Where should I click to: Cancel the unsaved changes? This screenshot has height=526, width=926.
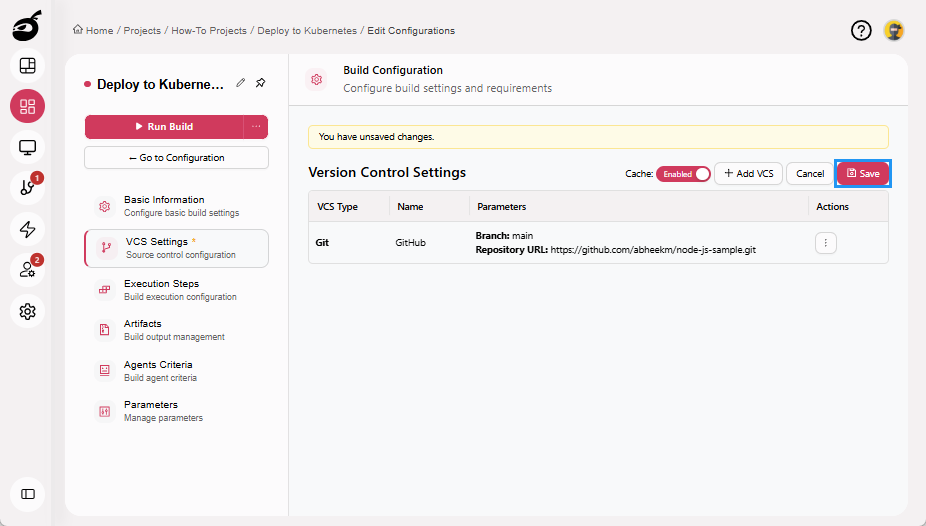click(x=810, y=174)
